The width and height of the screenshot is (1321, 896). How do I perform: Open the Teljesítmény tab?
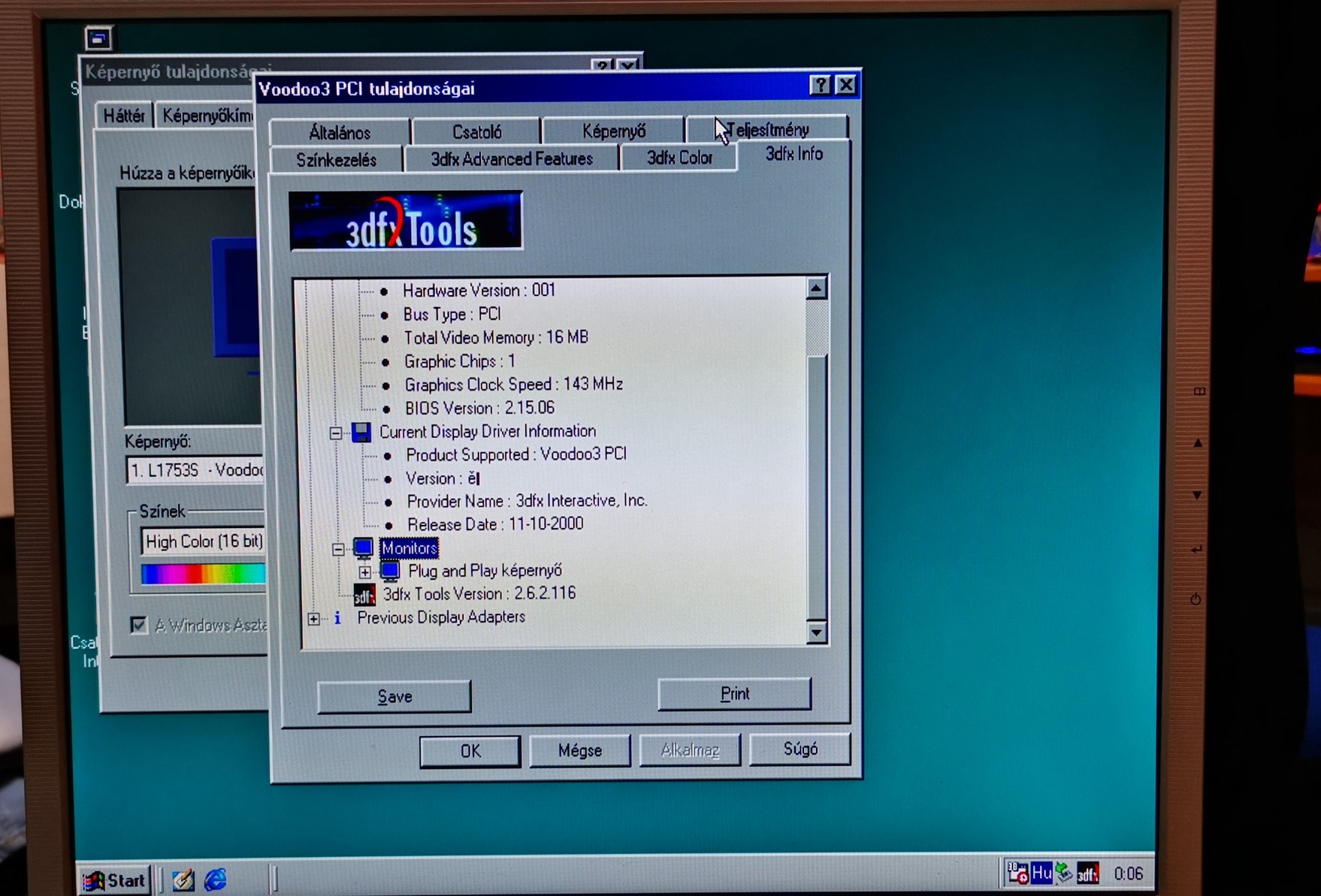(768, 129)
